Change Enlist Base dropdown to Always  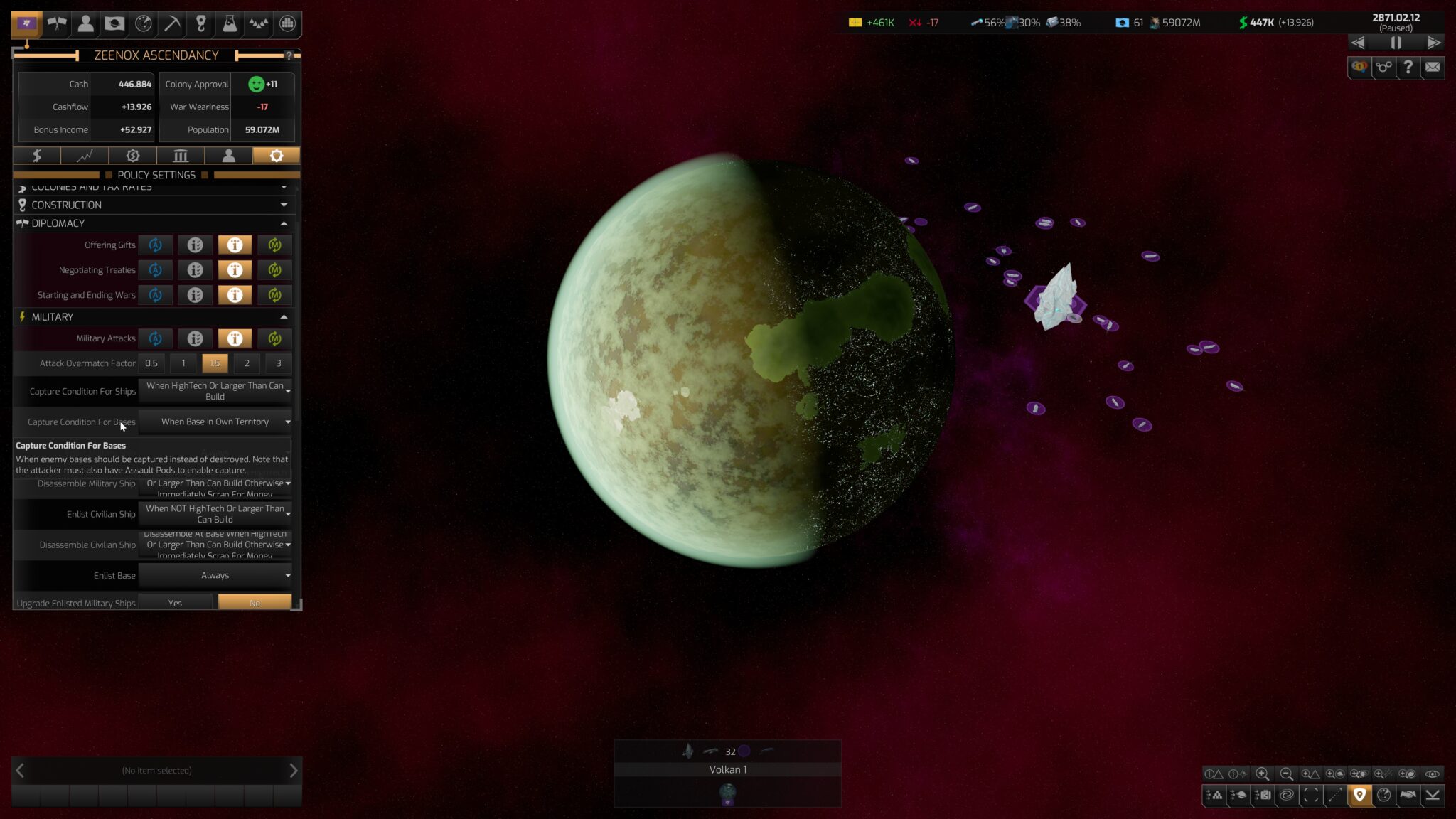(215, 574)
